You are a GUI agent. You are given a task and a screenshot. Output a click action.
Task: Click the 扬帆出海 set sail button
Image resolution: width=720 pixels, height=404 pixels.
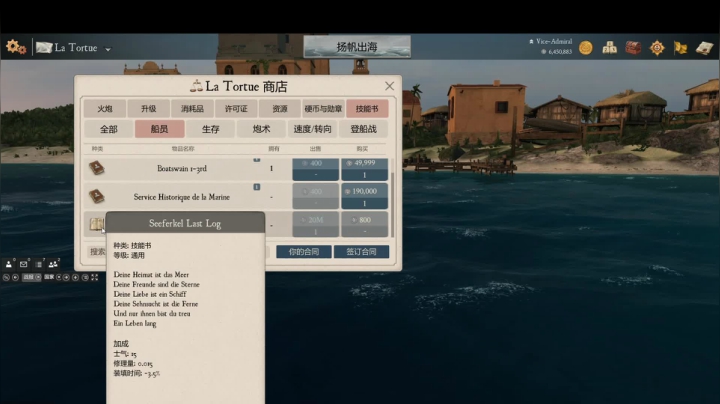[x=357, y=47]
